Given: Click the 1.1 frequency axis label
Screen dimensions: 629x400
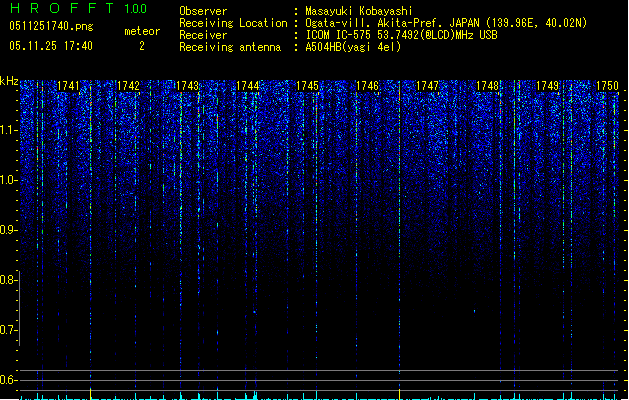Looking at the screenshot, I should [x=8, y=130].
